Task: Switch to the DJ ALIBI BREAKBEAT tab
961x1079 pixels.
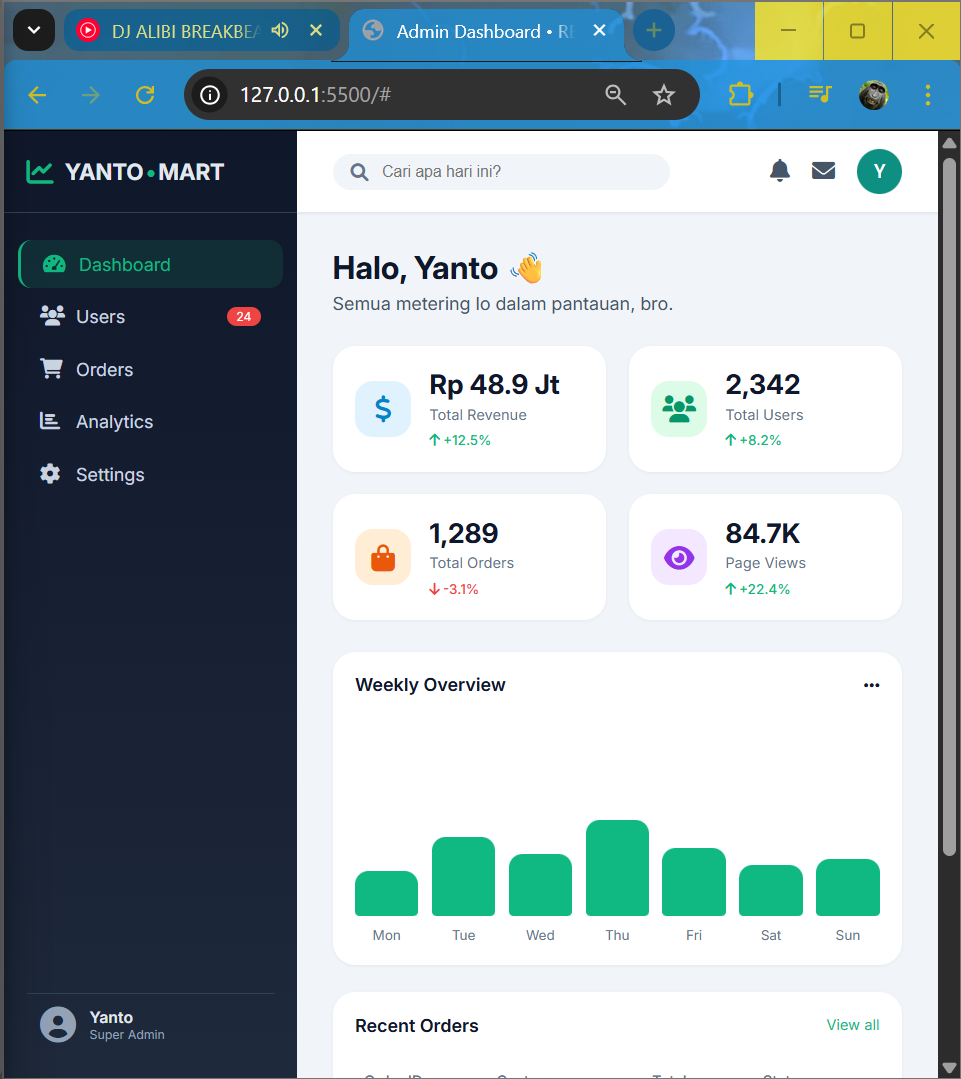Action: (x=186, y=32)
